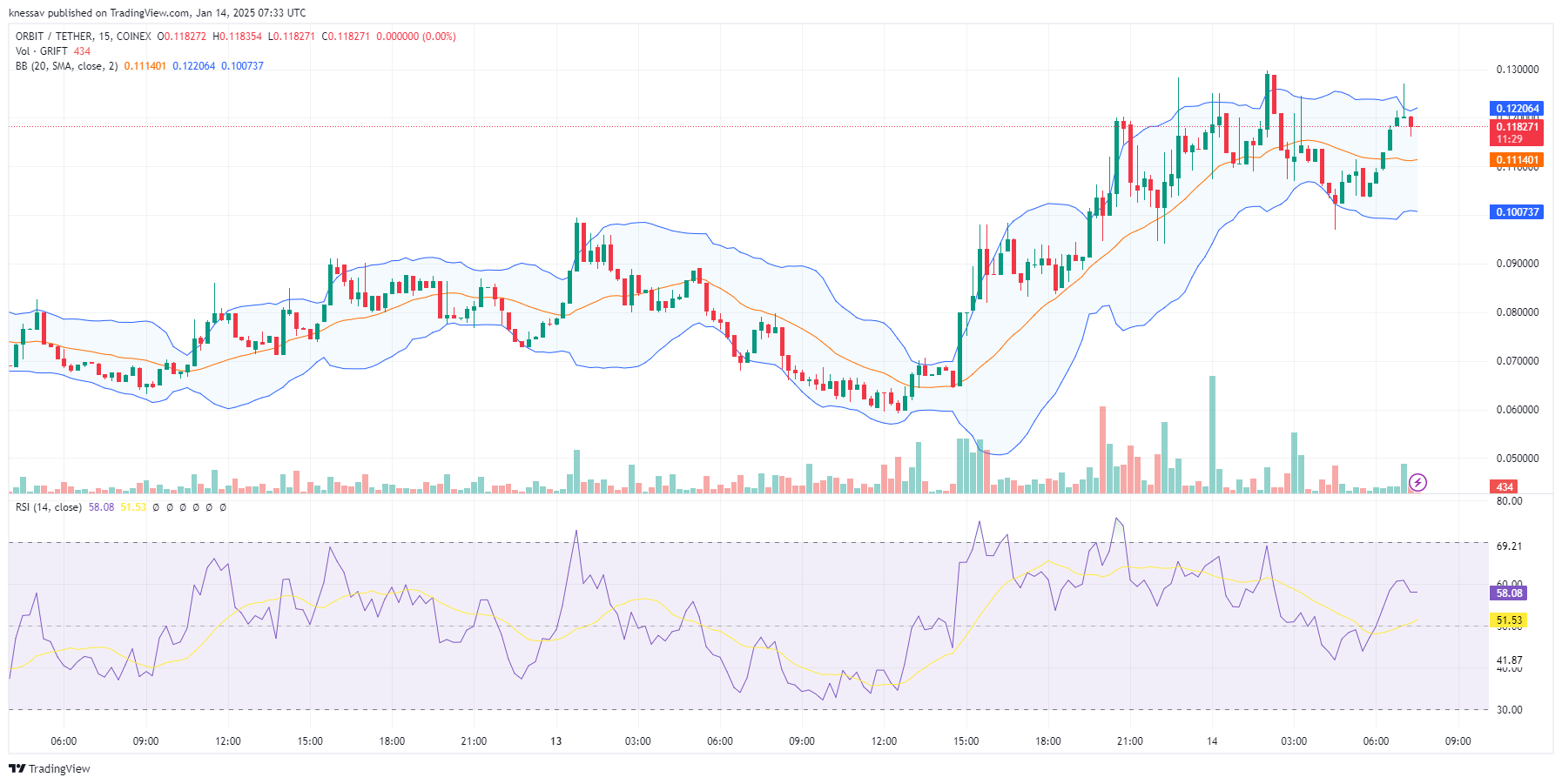Click the blue 0.122064 price axis tag
This screenshot has height=784, width=1562.
point(1517,109)
